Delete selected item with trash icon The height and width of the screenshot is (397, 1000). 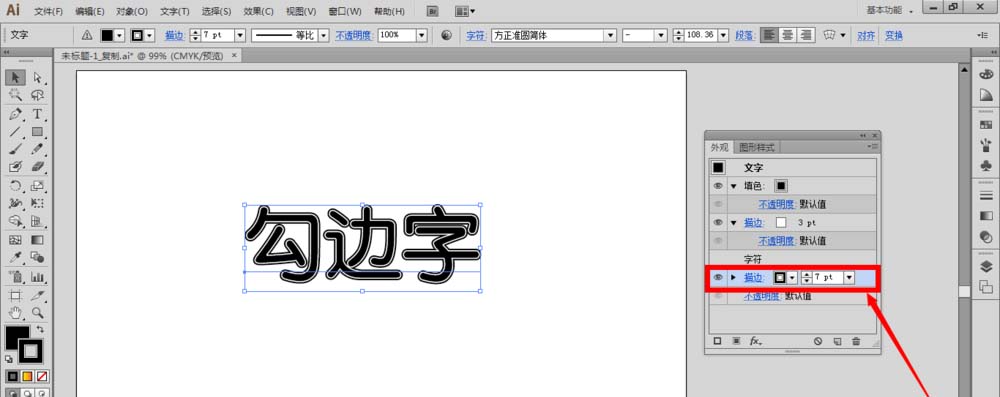click(856, 341)
